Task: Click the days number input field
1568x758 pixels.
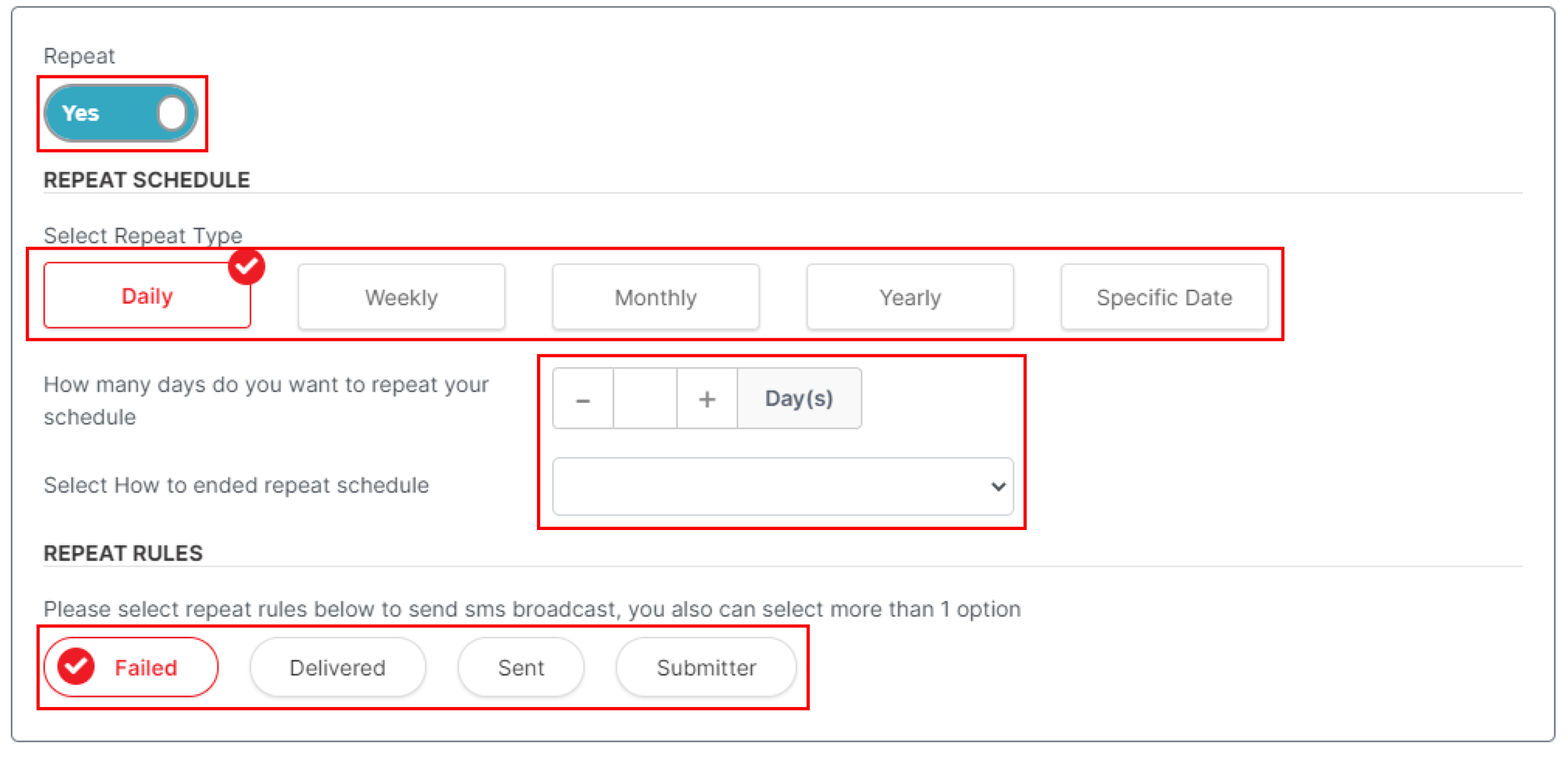Action: pyautogui.click(x=645, y=399)
